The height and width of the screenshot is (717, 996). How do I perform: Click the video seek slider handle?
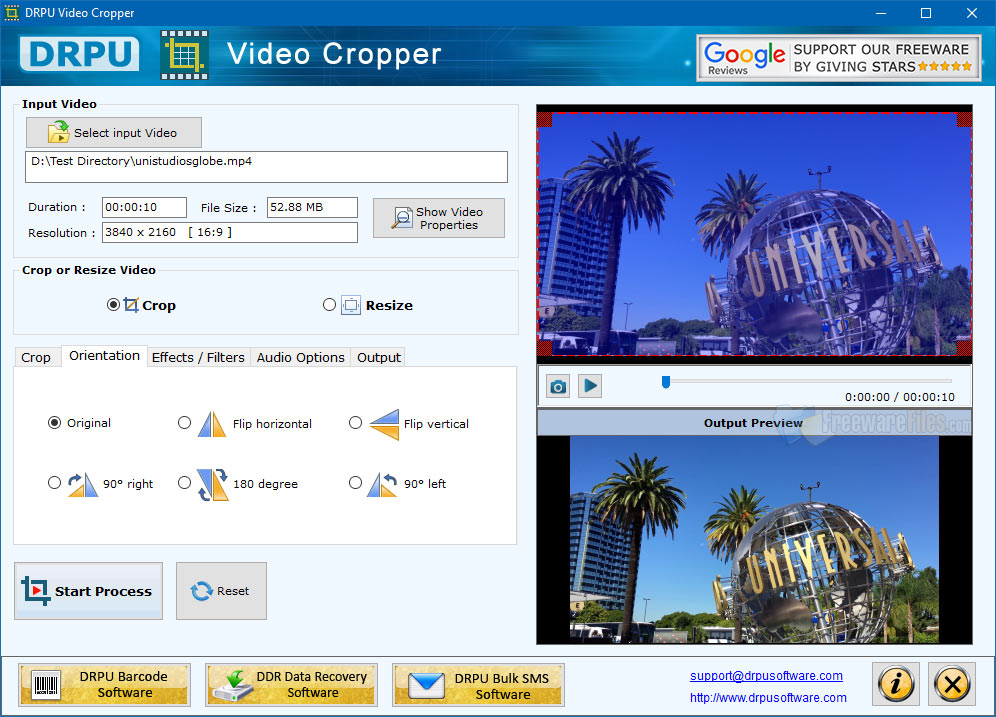pos(666,382)
